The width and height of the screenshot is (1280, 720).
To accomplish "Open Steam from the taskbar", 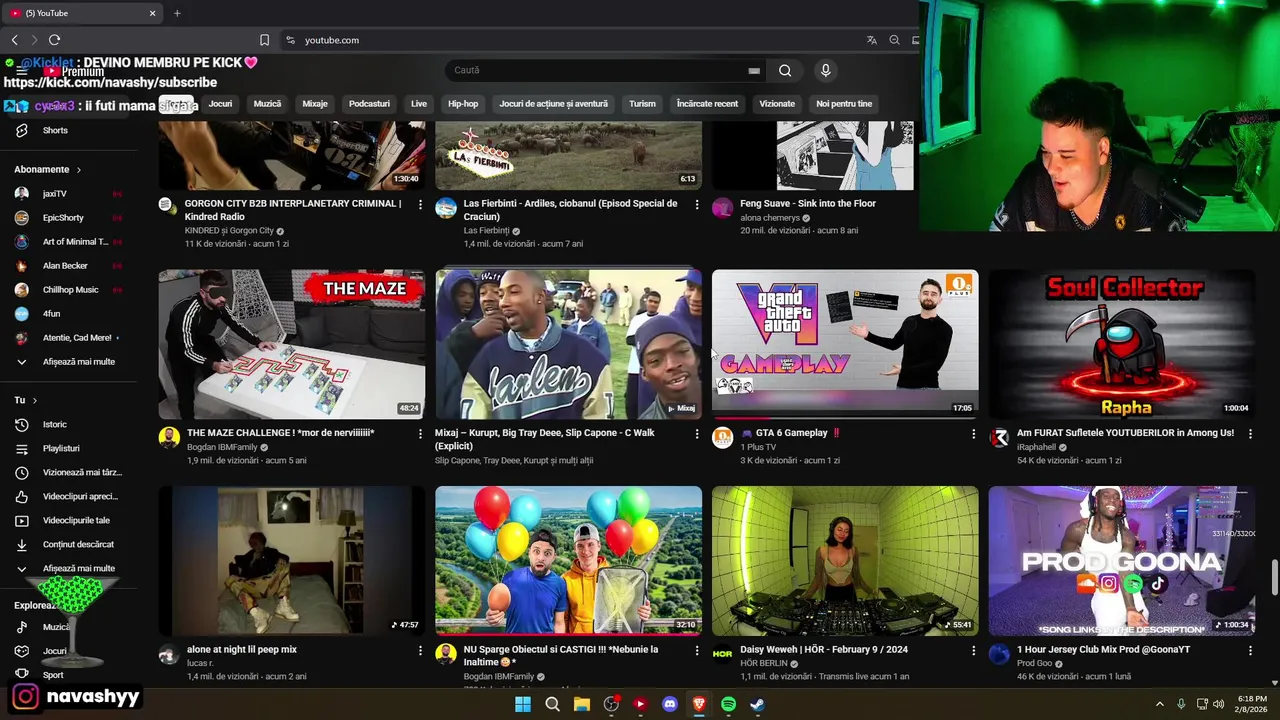I will (757, 704).
